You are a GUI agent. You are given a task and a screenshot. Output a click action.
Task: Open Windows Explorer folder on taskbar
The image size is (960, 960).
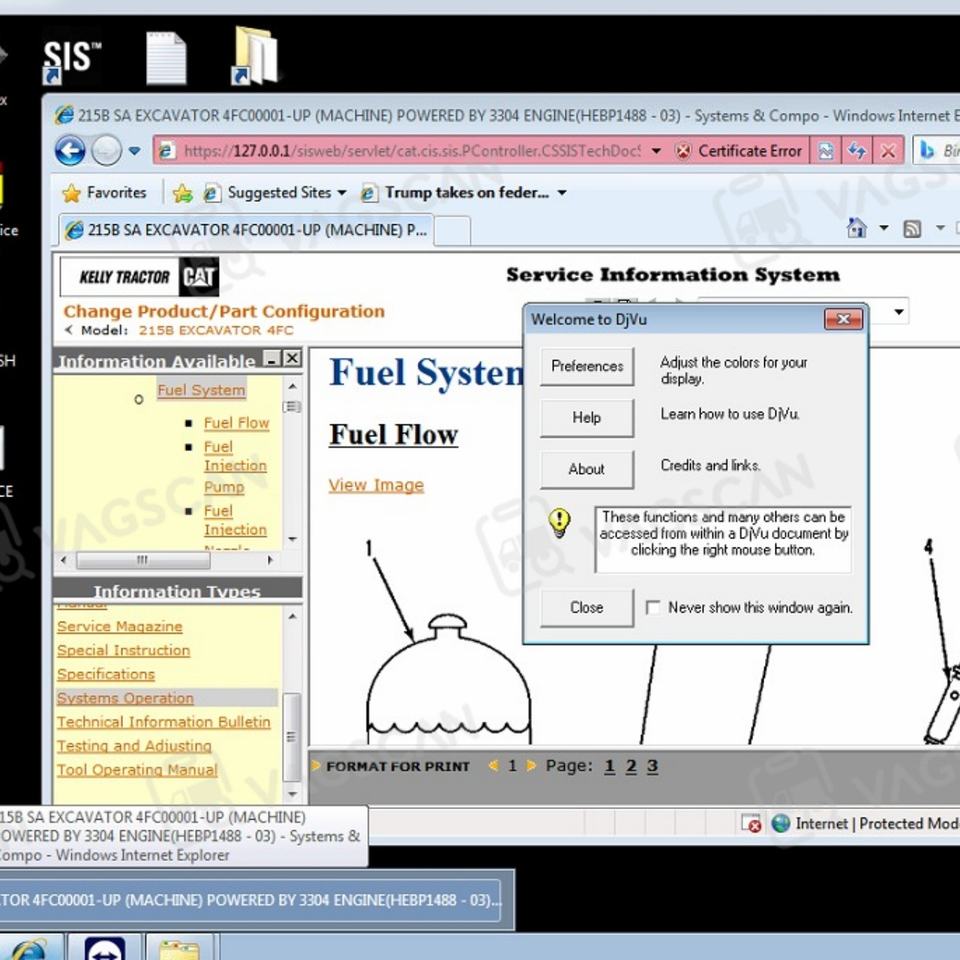pyautogui.click(x=179, y=948)
